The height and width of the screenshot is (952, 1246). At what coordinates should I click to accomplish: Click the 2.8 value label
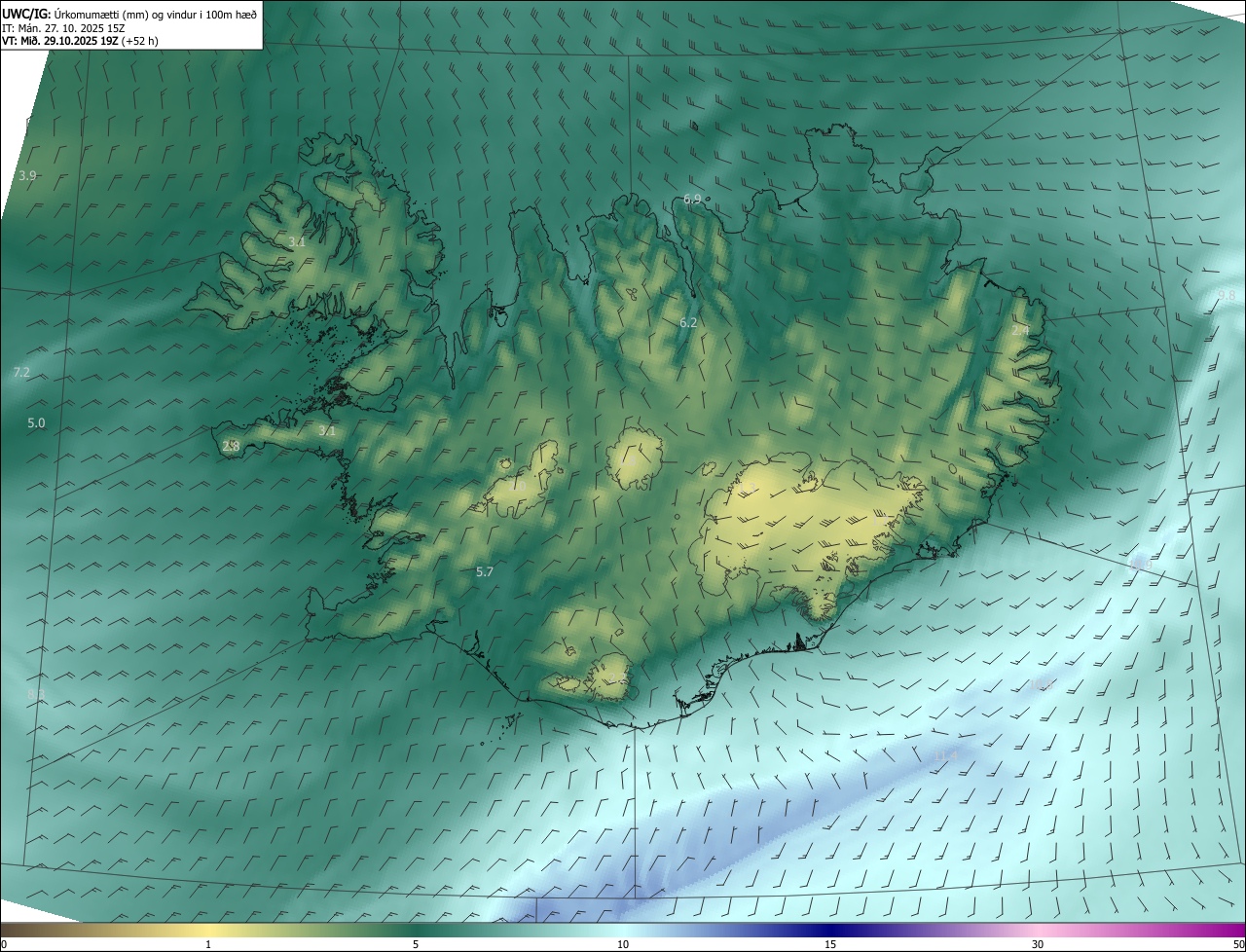tap(231, 446)
